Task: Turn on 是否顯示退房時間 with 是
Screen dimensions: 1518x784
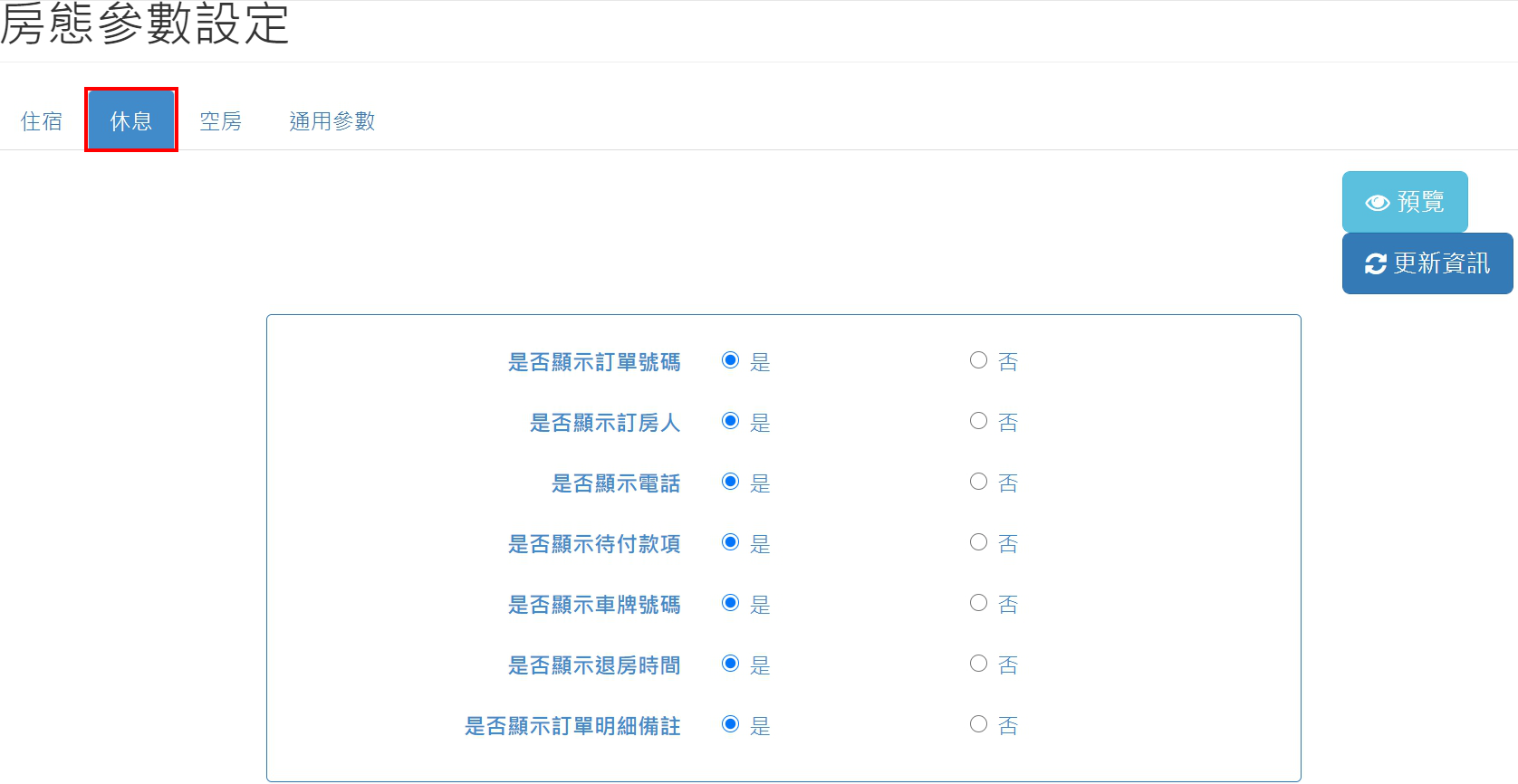Action: coord(730,664)
